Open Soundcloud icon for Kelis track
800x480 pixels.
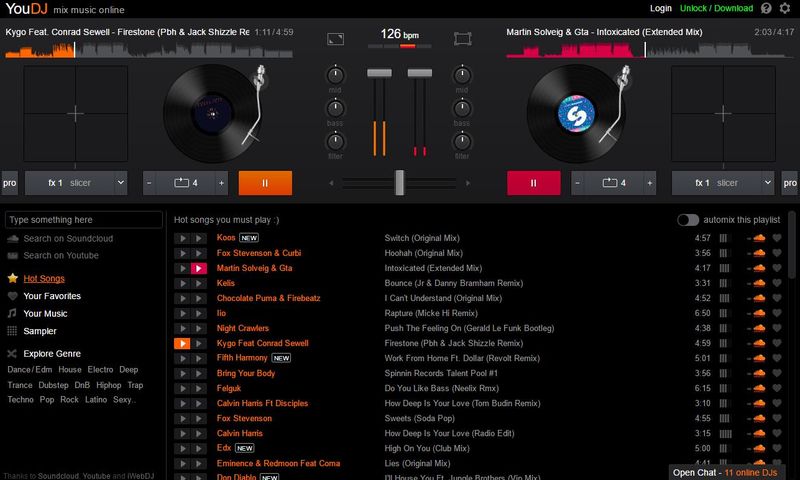click(x=759, y=283)
